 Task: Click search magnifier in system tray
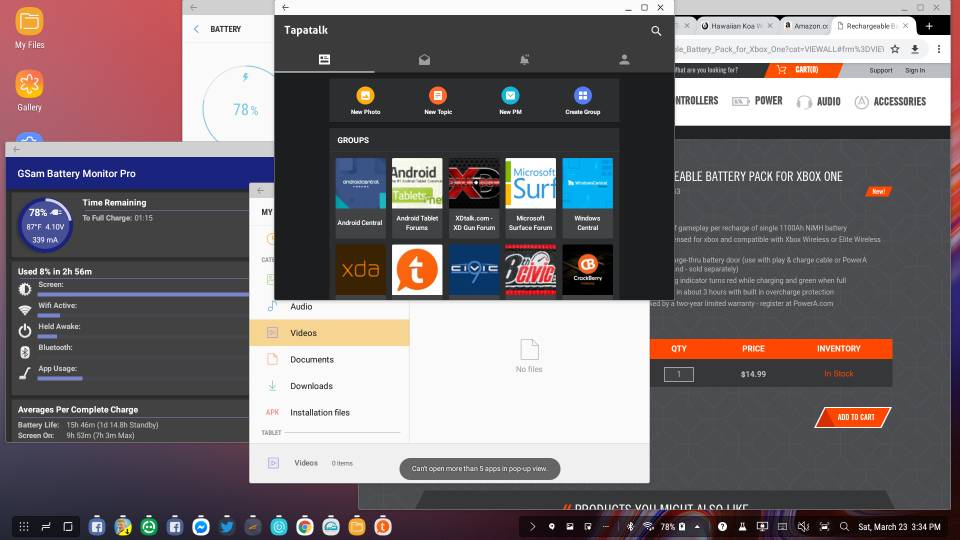pyautogui.click(x=844, y=527)
